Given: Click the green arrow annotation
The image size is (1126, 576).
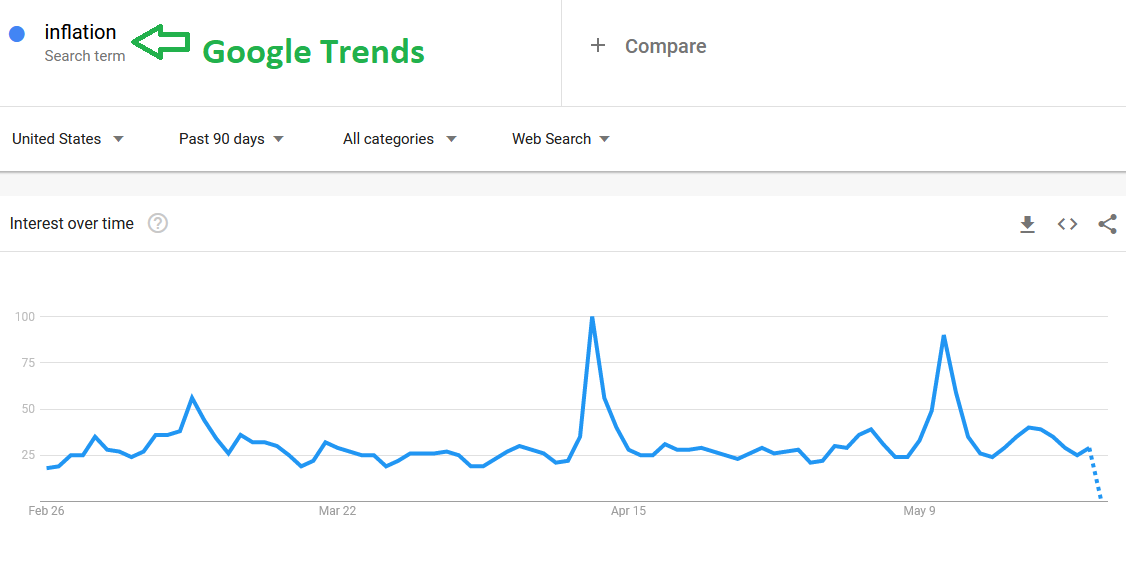Looking at the screenshot, I should 162,42.
